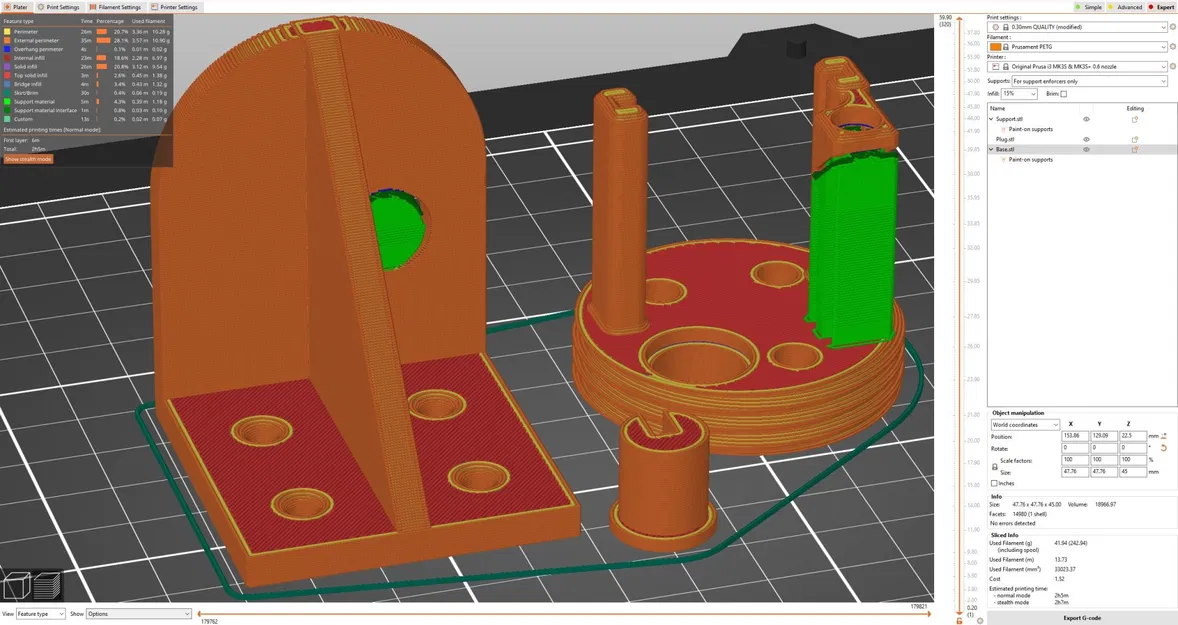Open the World coordinates dropdown
Screen dimensions: 1178x625
[1025, 425]
